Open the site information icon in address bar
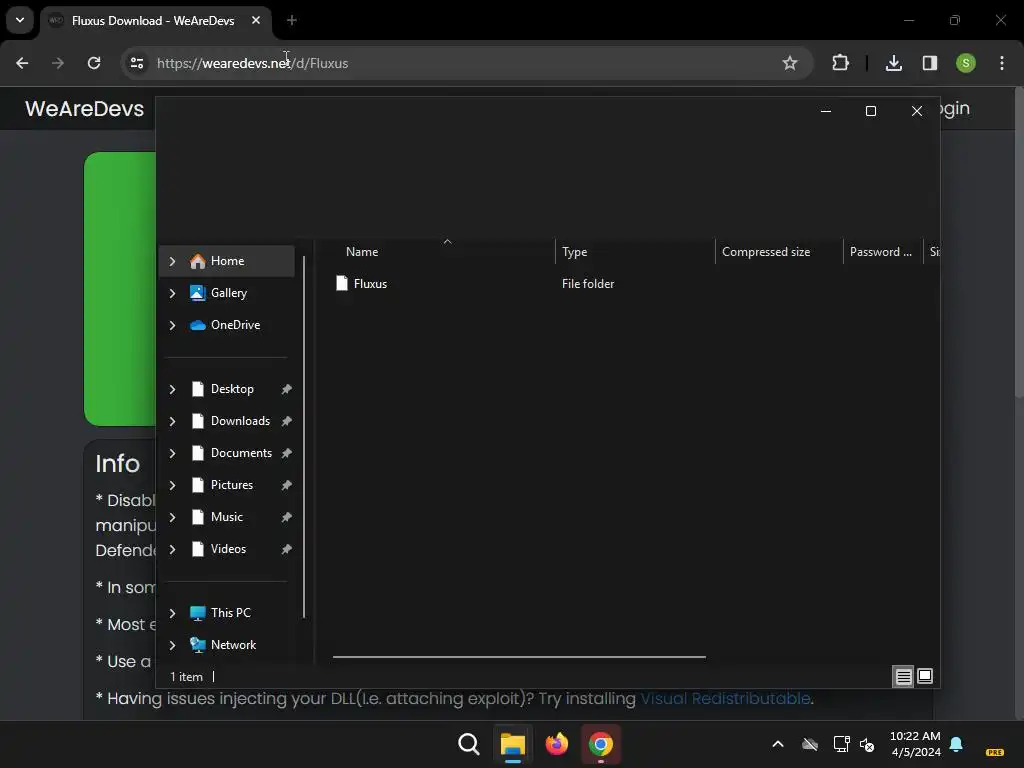1024x768 pixels. (x=136, y=63)
